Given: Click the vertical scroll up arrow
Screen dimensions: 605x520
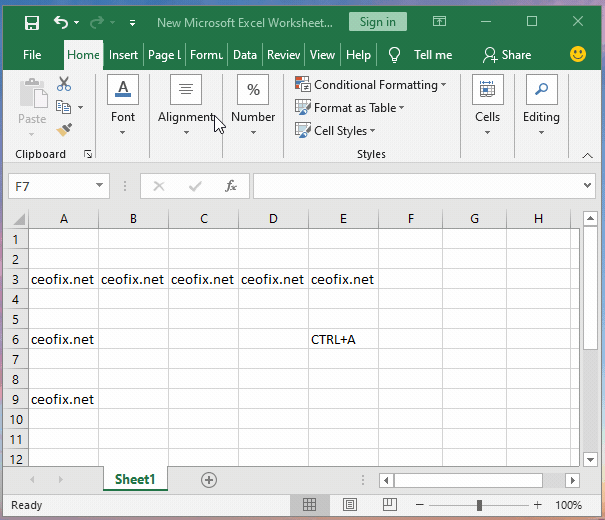Looking at the screenshot, I should pos(590,219).
